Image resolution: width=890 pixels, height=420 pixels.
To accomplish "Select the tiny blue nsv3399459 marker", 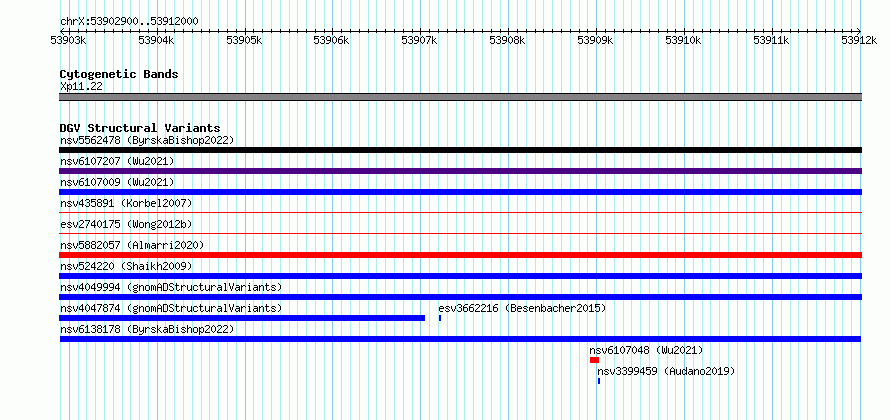I will (599, 381).
